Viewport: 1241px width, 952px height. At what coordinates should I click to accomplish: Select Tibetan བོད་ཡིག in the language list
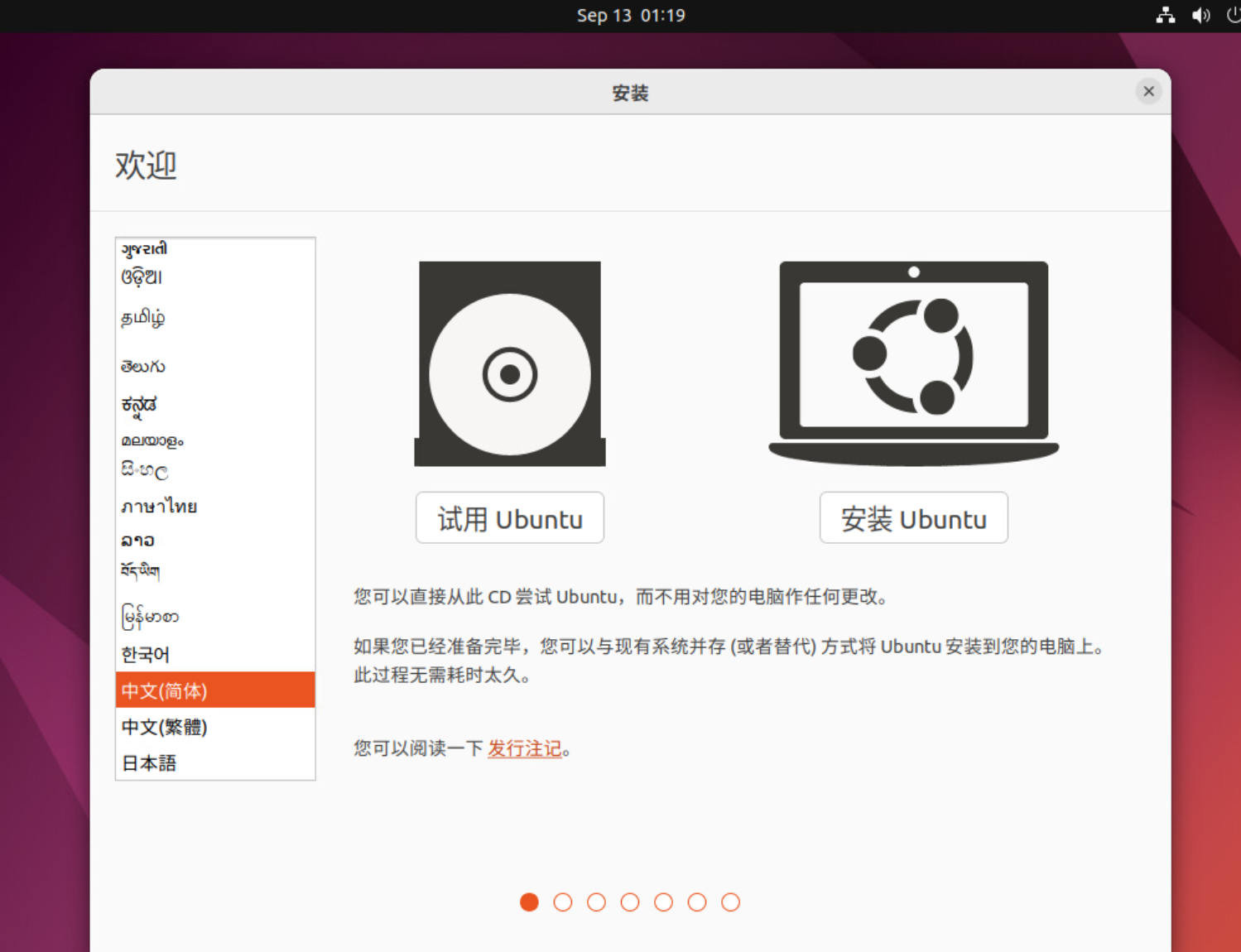[215, 571]
